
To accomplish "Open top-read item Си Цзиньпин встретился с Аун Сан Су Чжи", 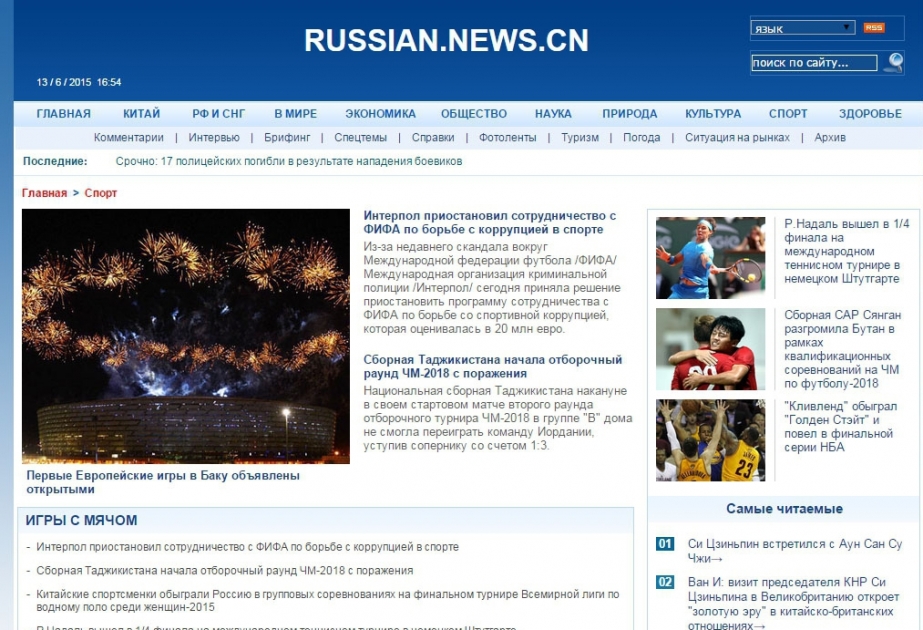I will (x=795, y=551).
